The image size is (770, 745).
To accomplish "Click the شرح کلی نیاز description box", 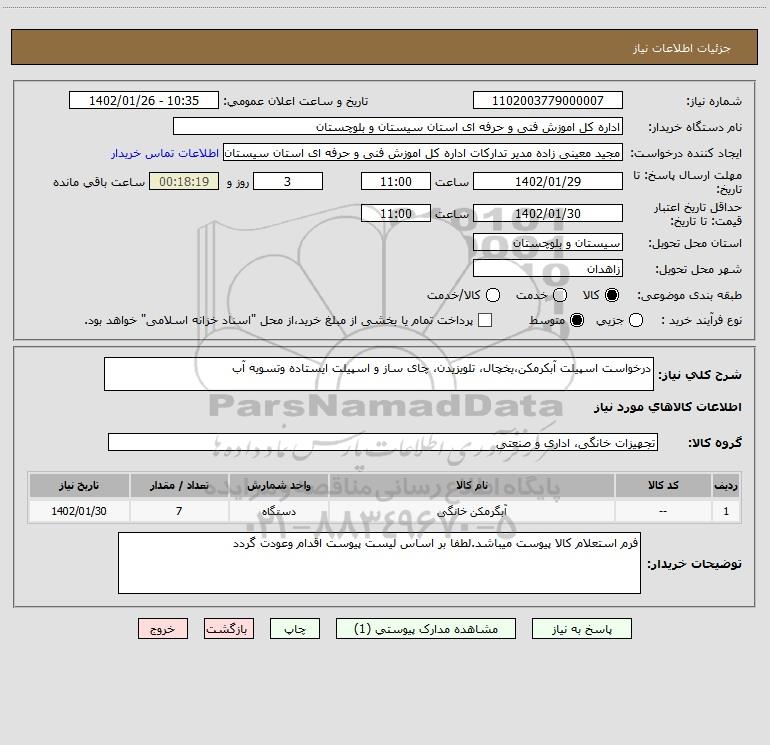I will 379,374.
